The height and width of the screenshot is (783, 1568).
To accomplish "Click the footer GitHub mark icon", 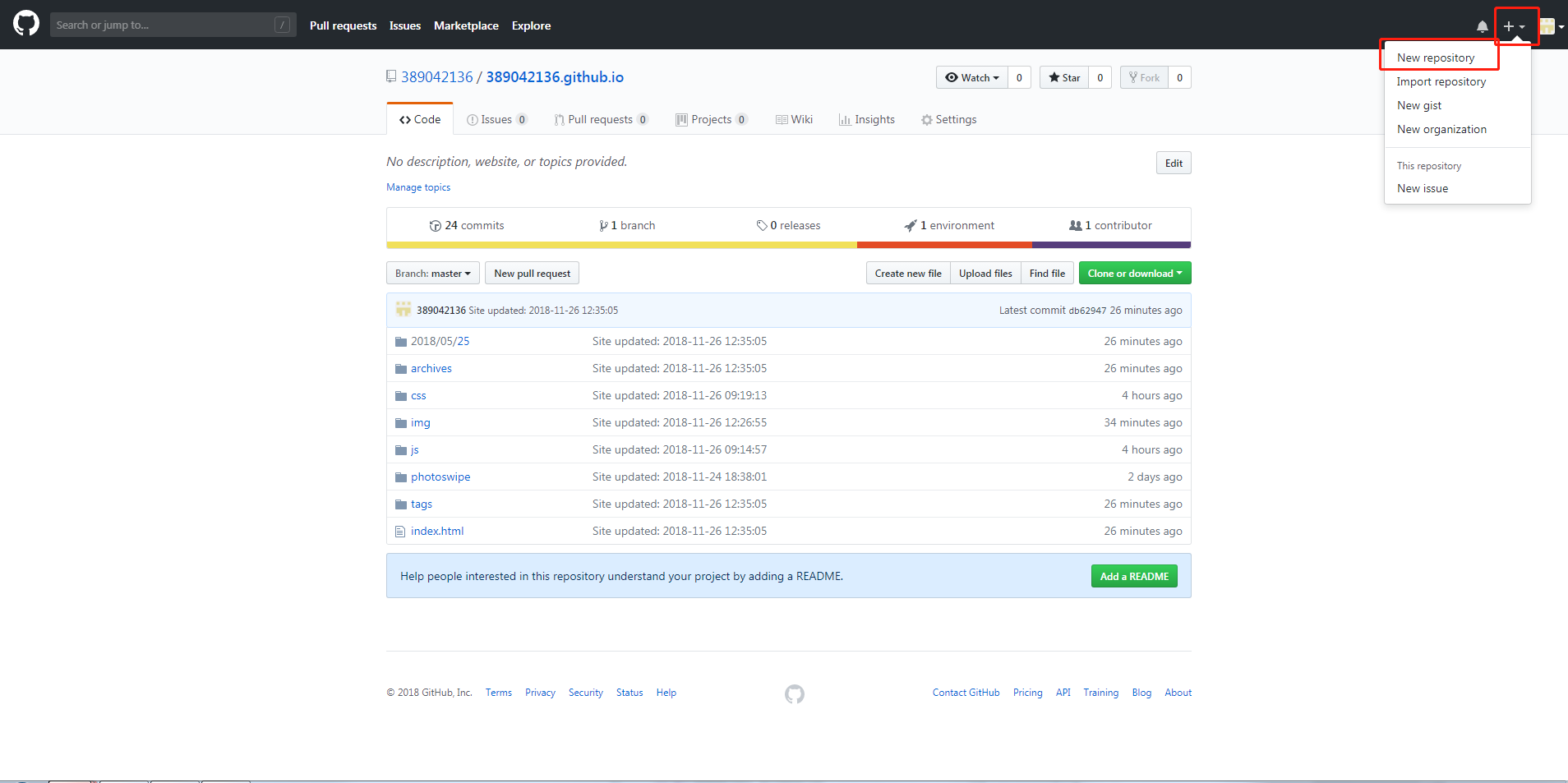I will point(795,694).
